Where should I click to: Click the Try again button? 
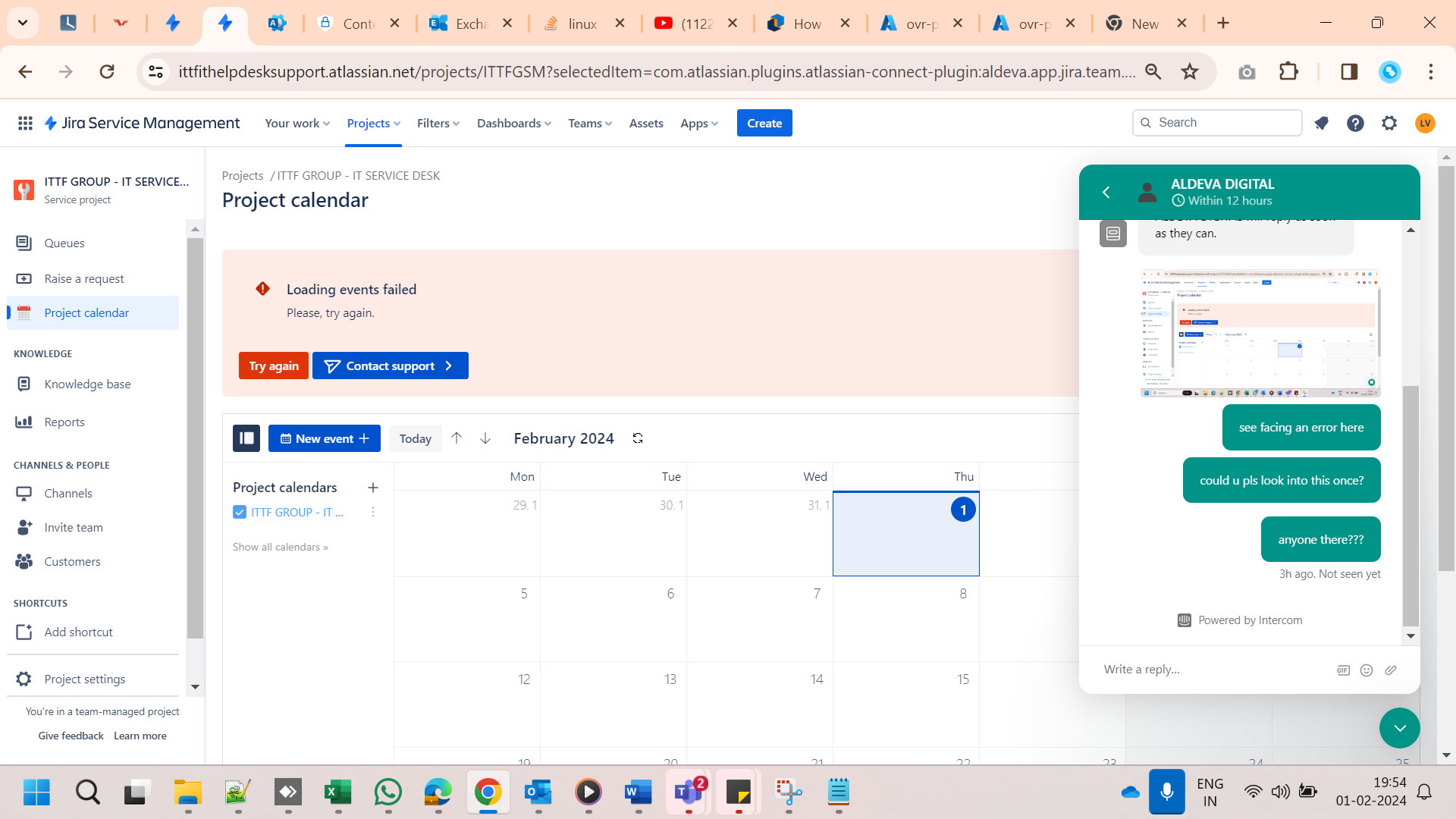tap(273, 366)
